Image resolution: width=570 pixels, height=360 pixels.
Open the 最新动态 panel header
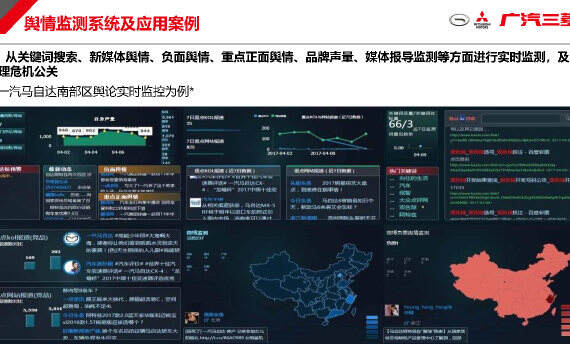pyautogui.click(x=70, y=169)
